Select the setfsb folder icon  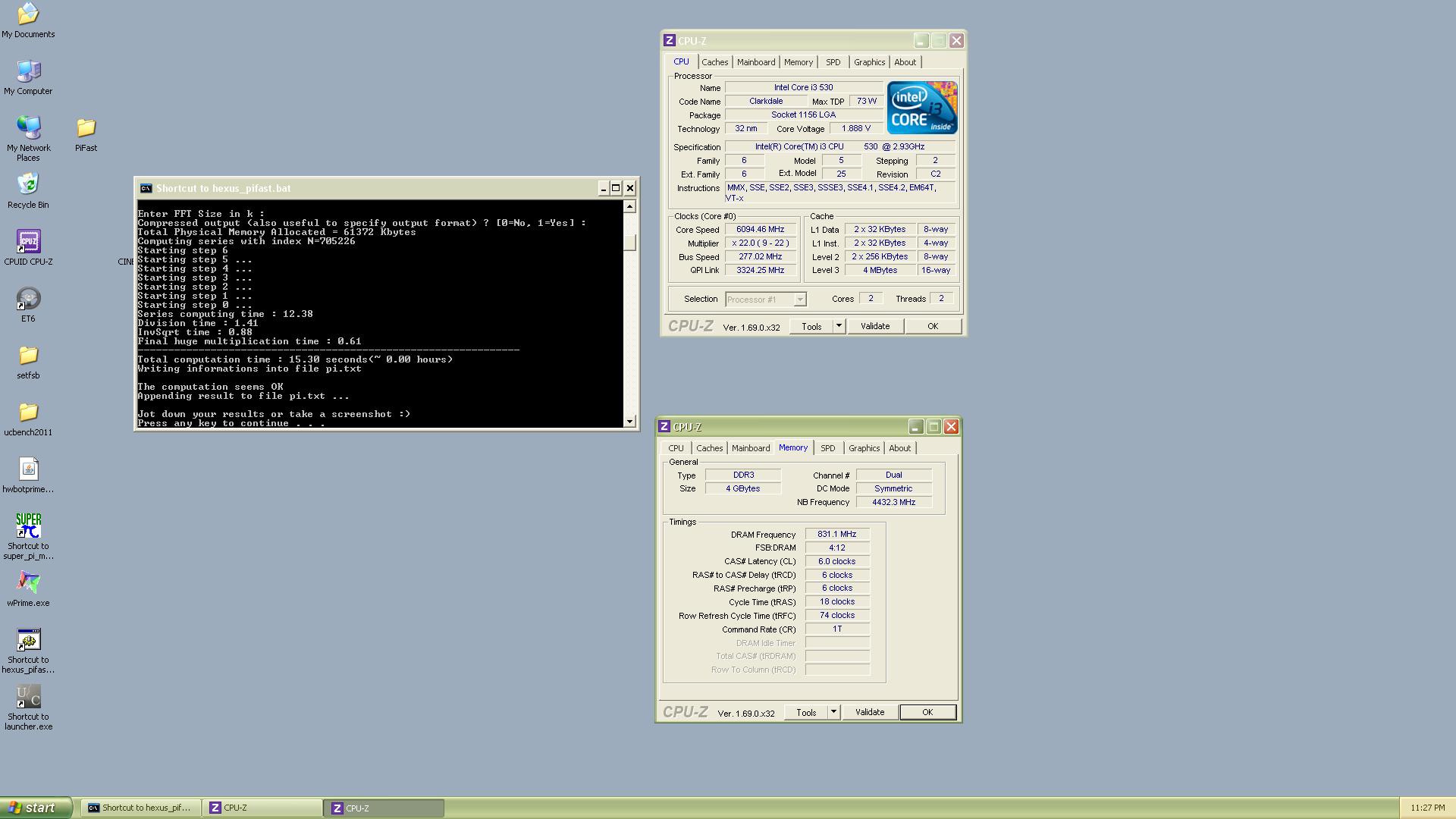[x=28, y=355]
